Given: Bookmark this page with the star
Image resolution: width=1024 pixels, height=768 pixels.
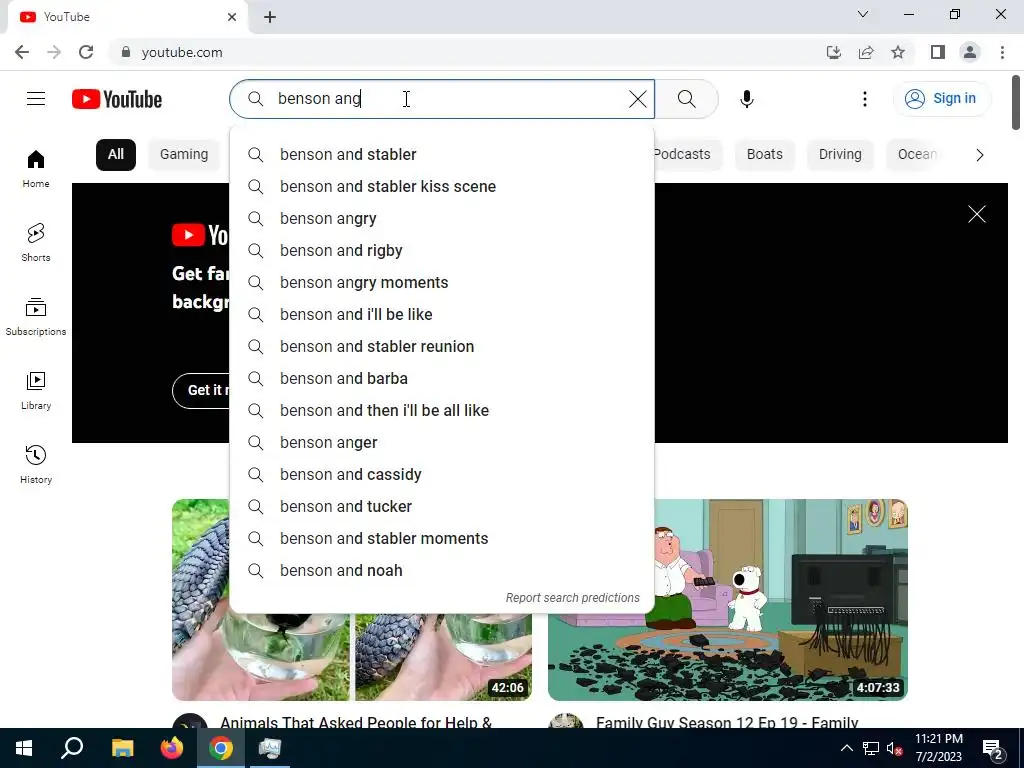Looking at the screenshot, I should pyautogui.click(x=898, y=52).
